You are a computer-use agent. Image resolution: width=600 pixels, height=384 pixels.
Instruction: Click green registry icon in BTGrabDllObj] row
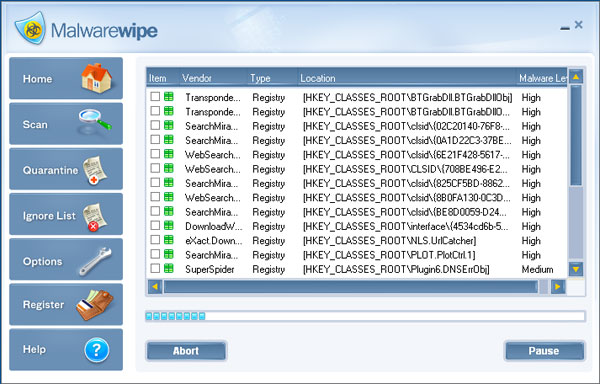click(x=168, y=96)
